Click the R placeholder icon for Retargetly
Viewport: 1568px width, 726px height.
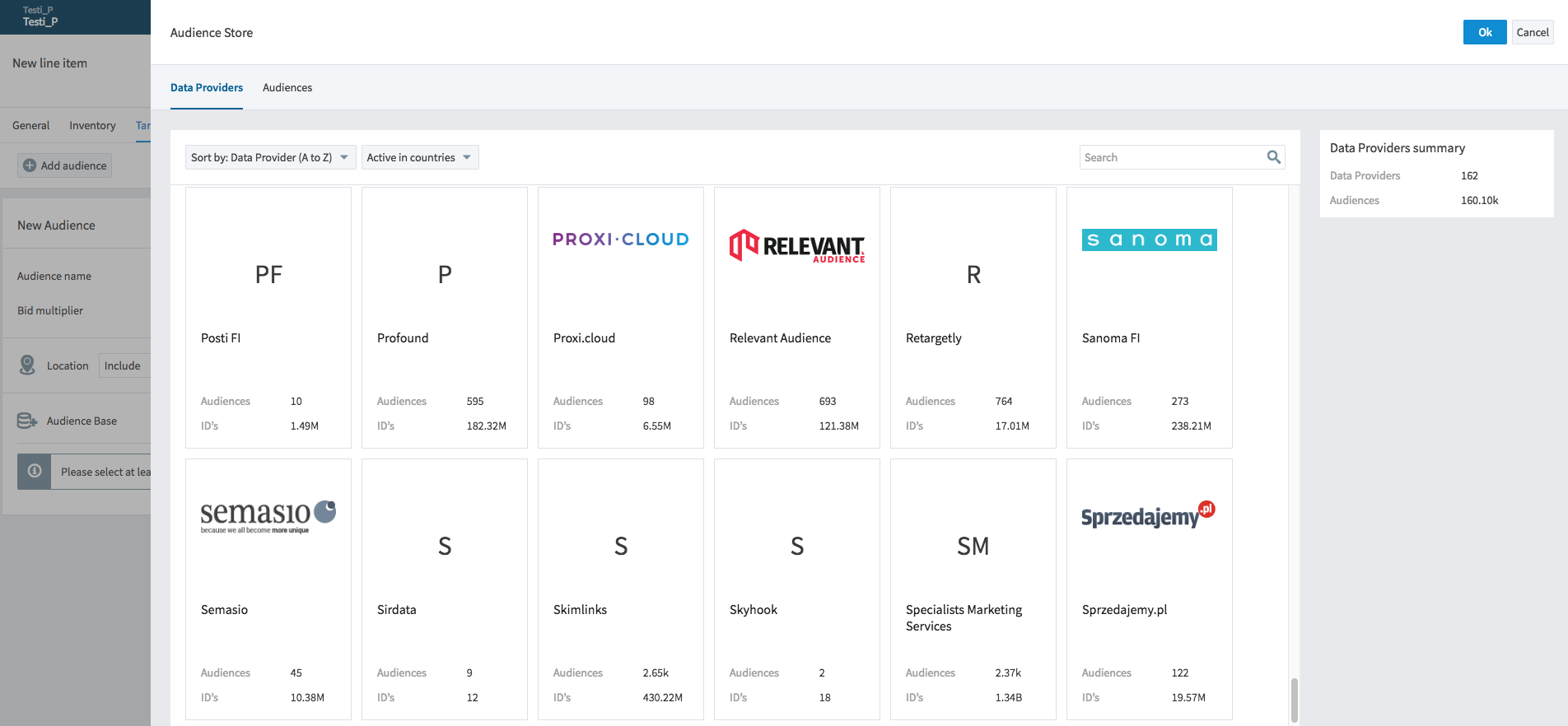click(973, 275)
